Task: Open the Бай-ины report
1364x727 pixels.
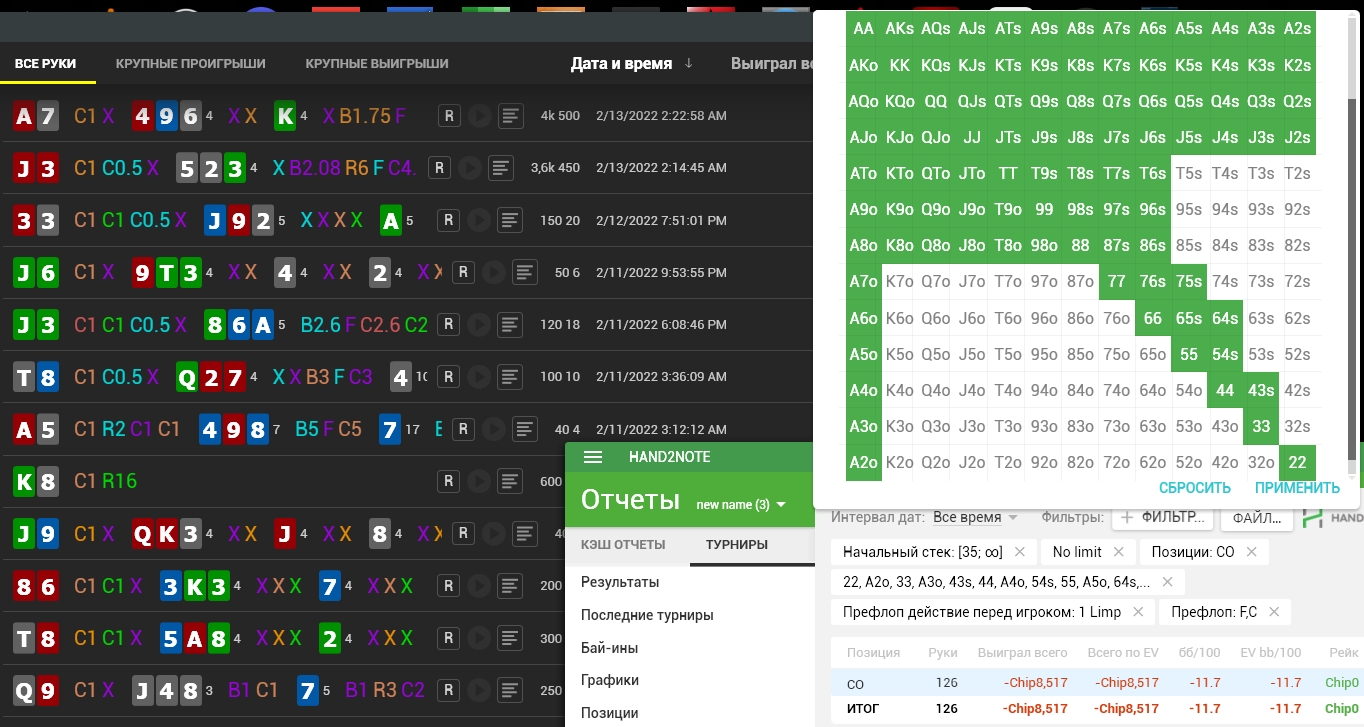Action: tap(610, 648)
